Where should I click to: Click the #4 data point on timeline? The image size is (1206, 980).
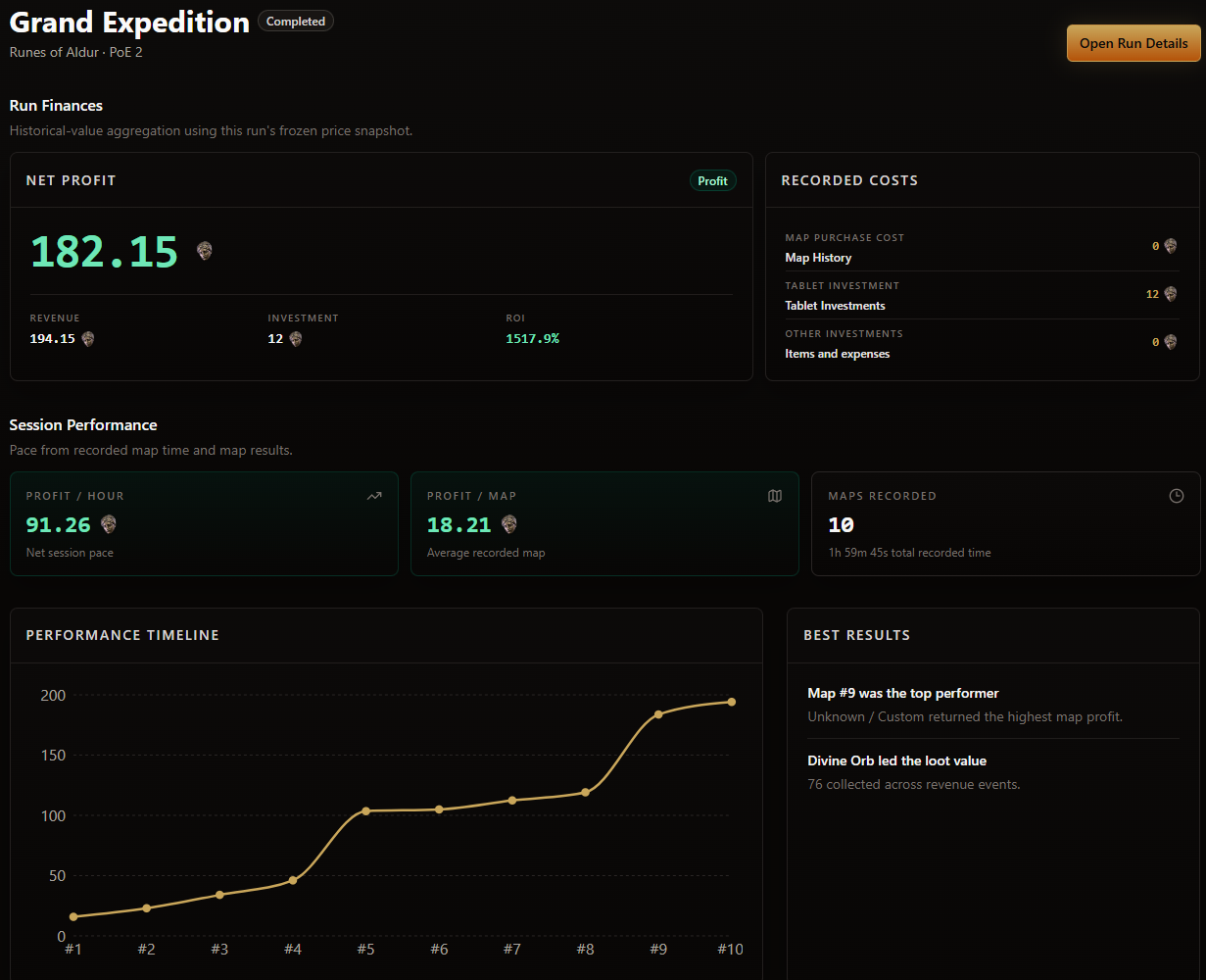293,880
